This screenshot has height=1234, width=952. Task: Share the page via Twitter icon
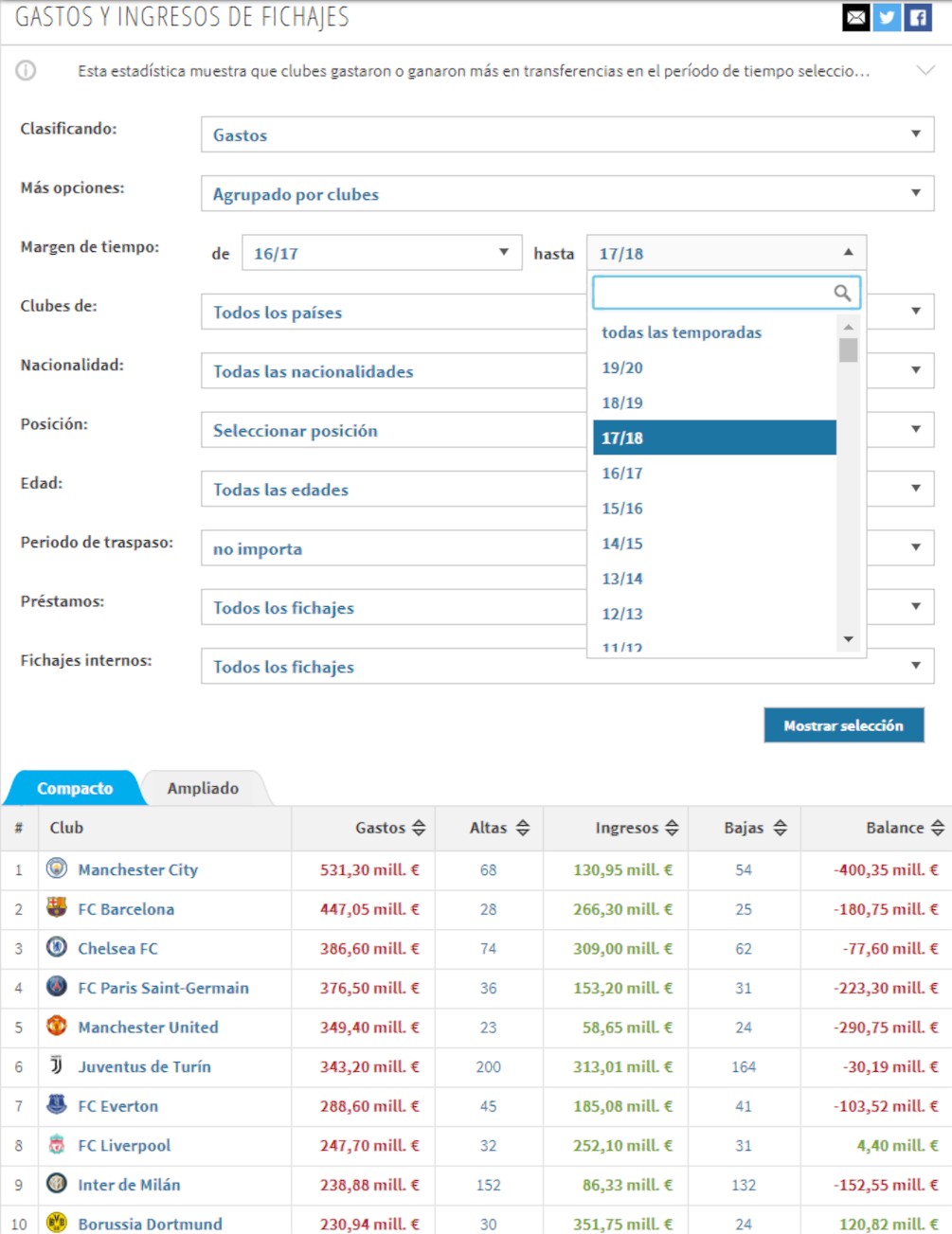(x=887, y=17)
